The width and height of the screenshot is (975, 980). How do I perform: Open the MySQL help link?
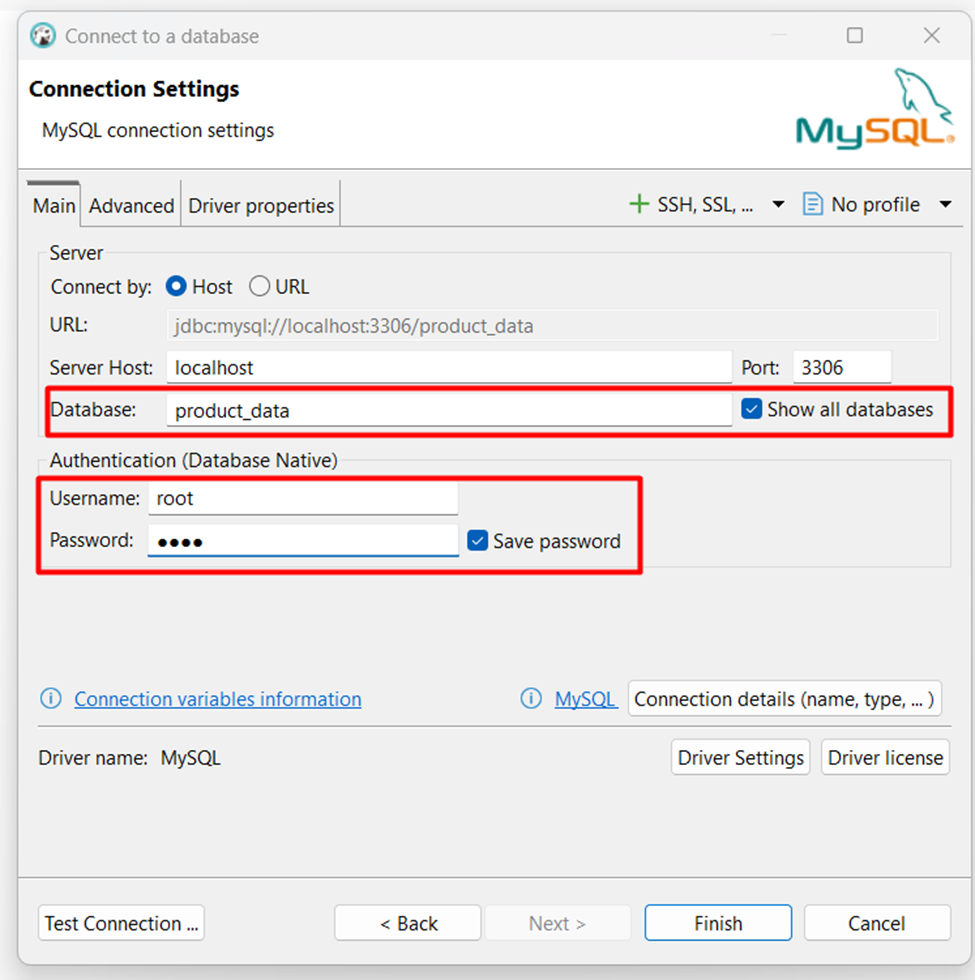(585, 699)
